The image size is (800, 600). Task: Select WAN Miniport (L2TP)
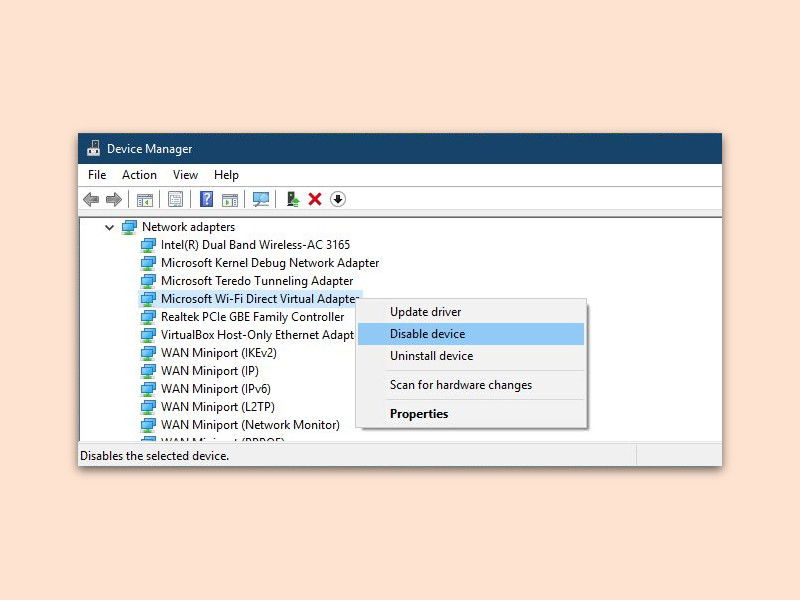pos(217,407)
